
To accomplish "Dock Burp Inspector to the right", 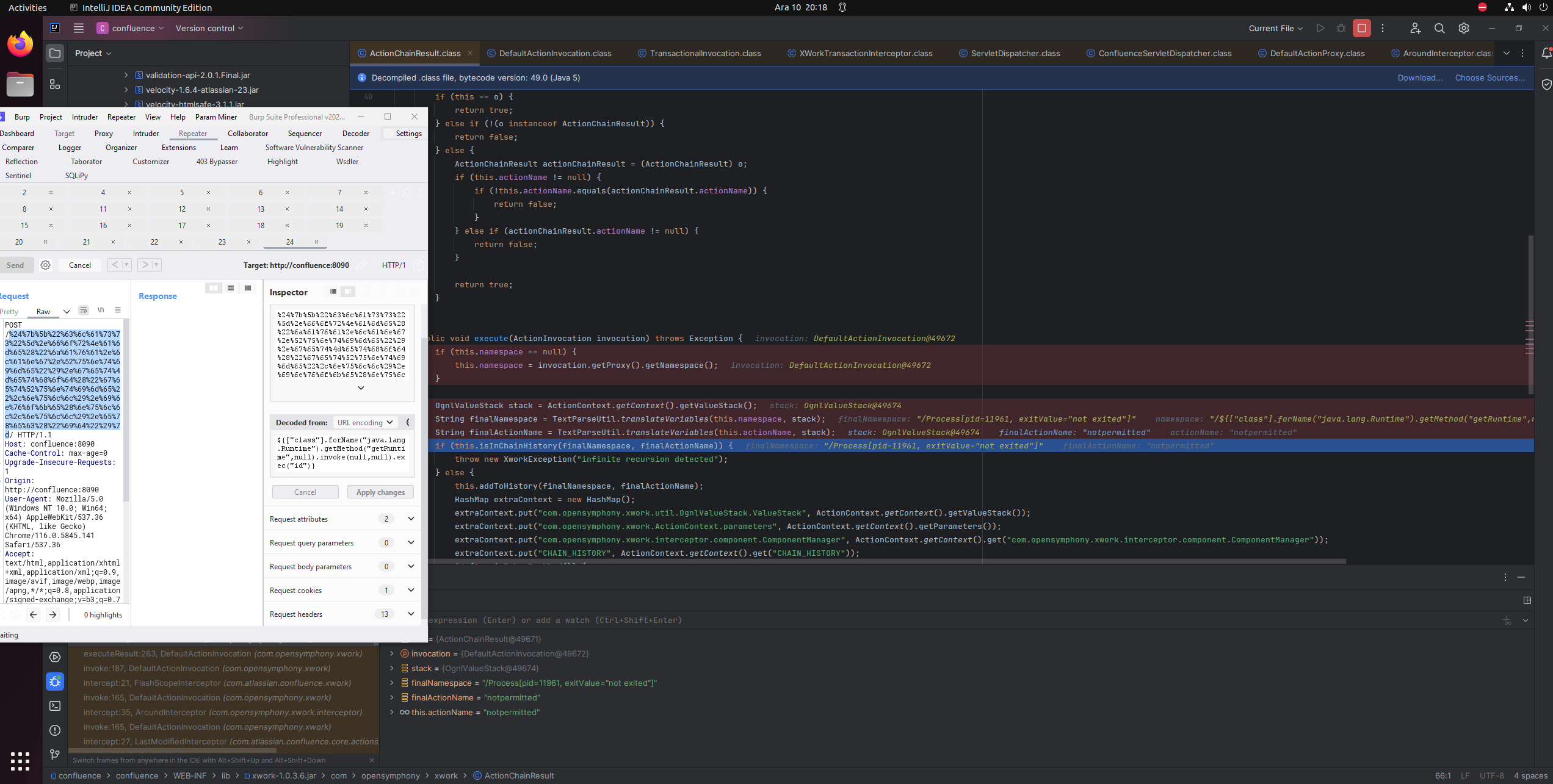I will tap(348, 292).
